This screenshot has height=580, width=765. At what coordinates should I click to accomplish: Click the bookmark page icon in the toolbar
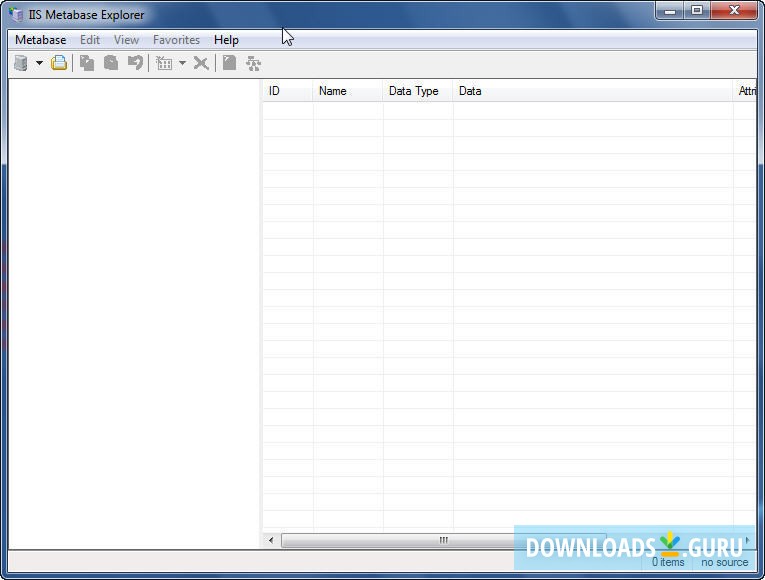coord(229,63)
